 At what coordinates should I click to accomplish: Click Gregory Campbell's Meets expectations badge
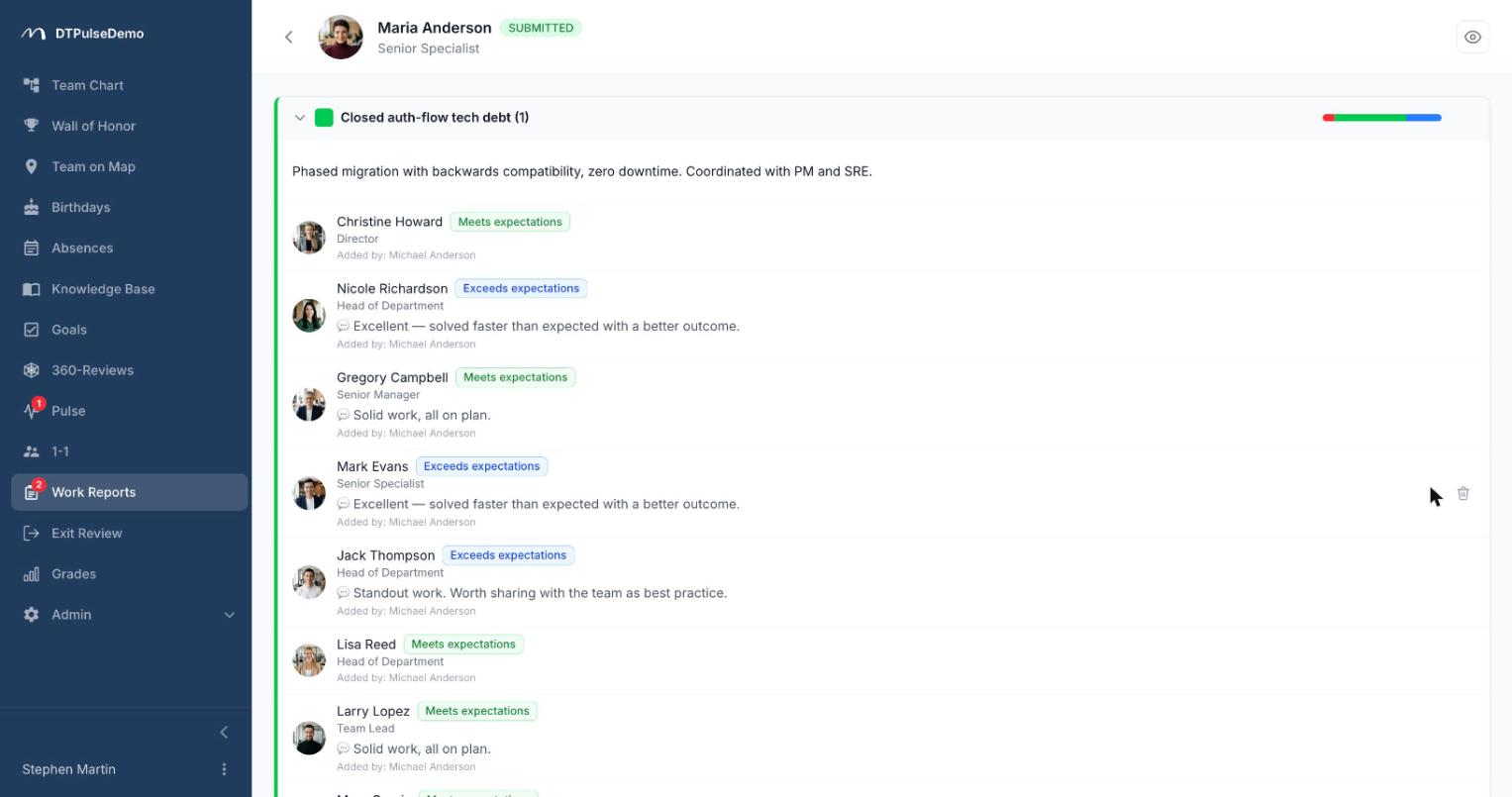click(x=515, y=377)
